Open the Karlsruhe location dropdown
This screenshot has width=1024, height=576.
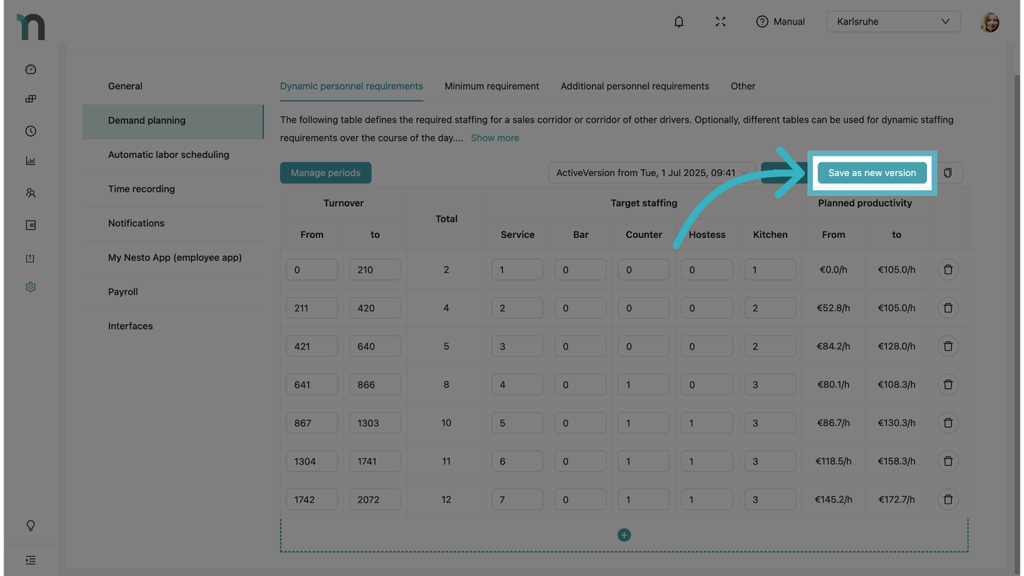pos(892,21)
